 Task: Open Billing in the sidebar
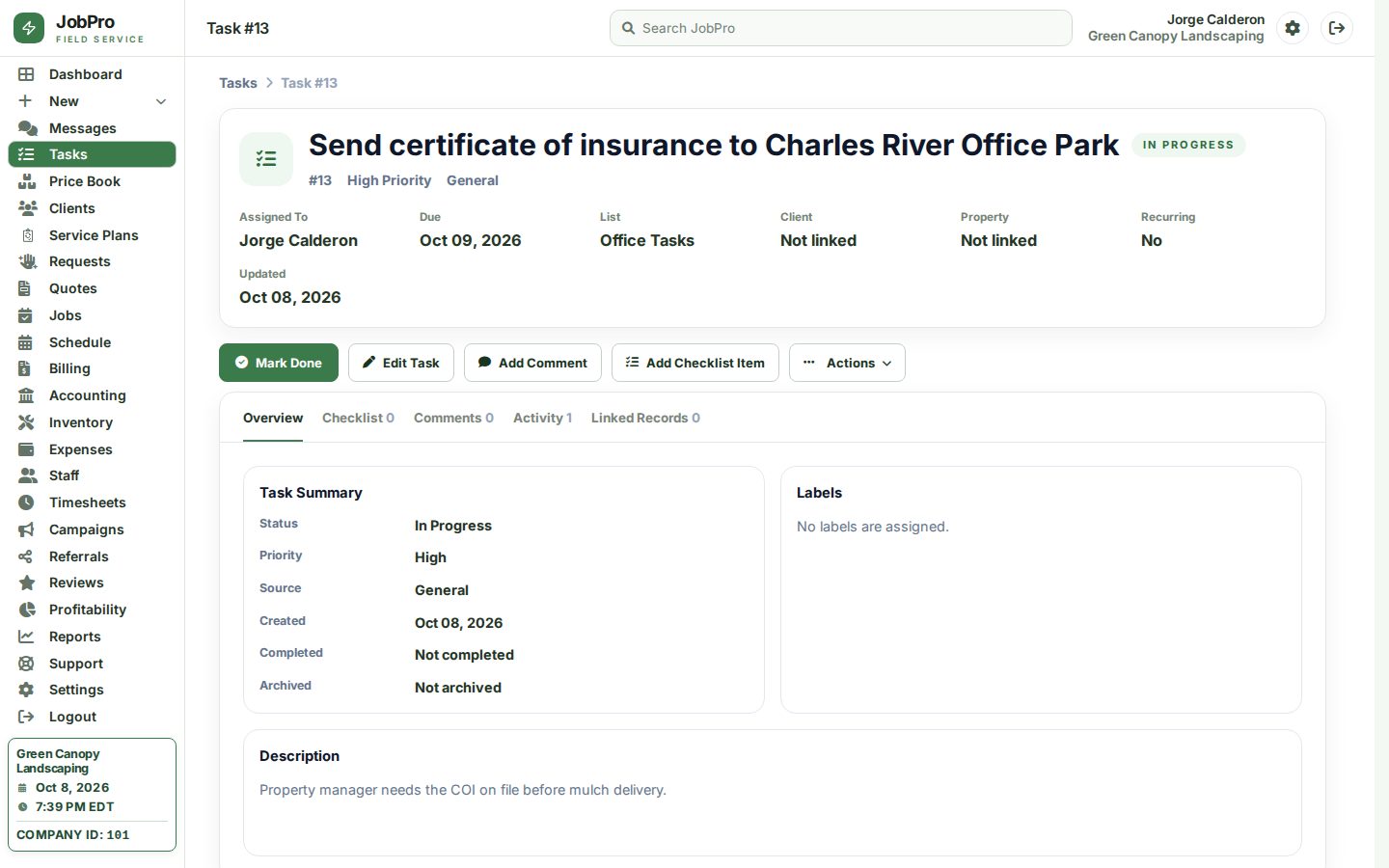92,368
